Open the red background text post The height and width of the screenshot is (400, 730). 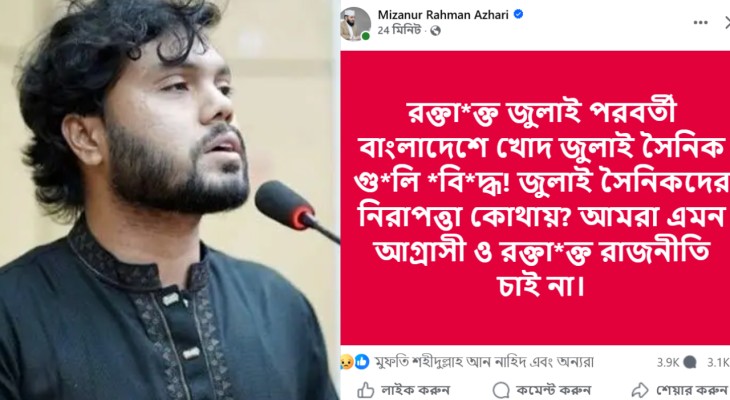[x=535, y=198]
